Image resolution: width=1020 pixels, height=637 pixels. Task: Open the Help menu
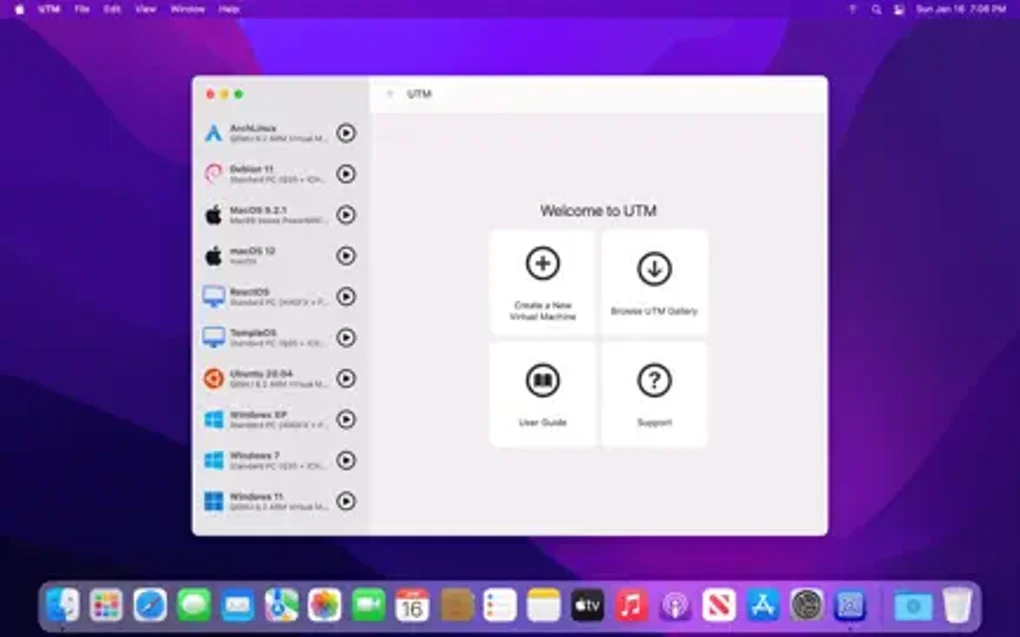click(229, 9)
